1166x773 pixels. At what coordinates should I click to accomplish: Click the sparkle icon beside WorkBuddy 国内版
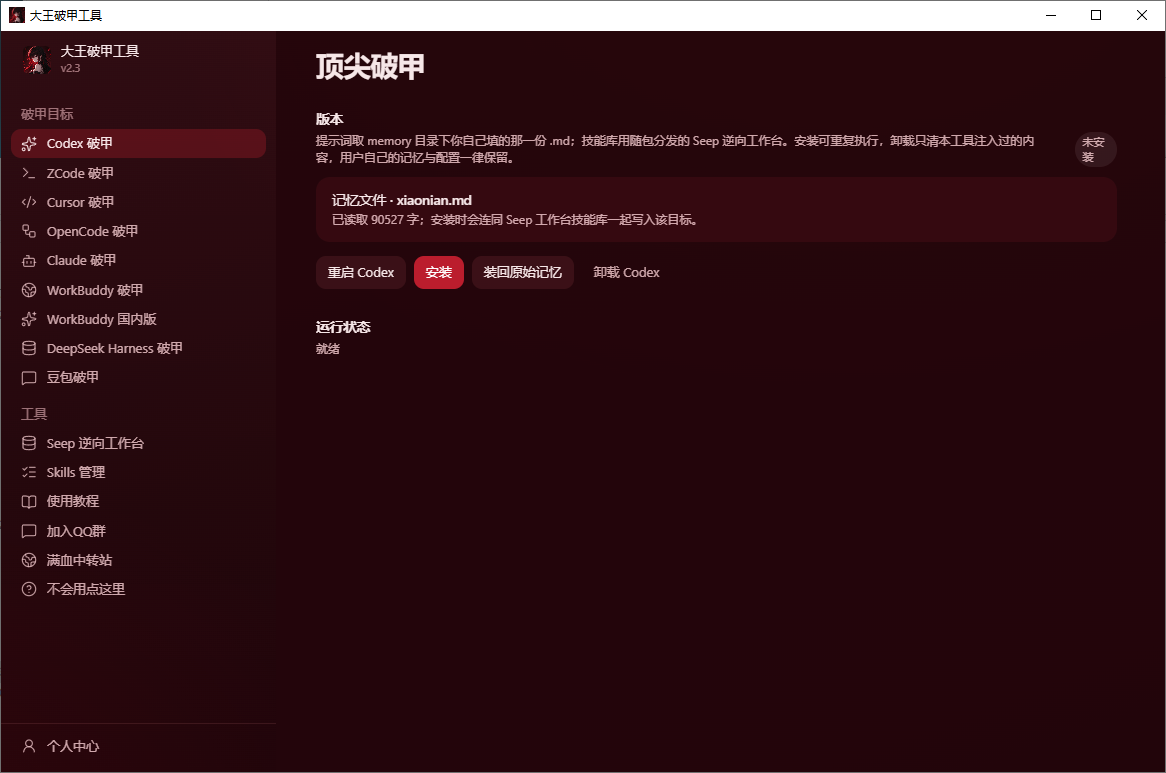(x=29, y=319)
